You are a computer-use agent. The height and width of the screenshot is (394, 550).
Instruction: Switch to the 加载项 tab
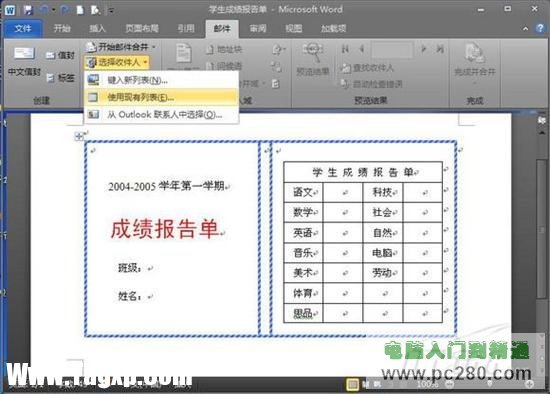(334, 28)
